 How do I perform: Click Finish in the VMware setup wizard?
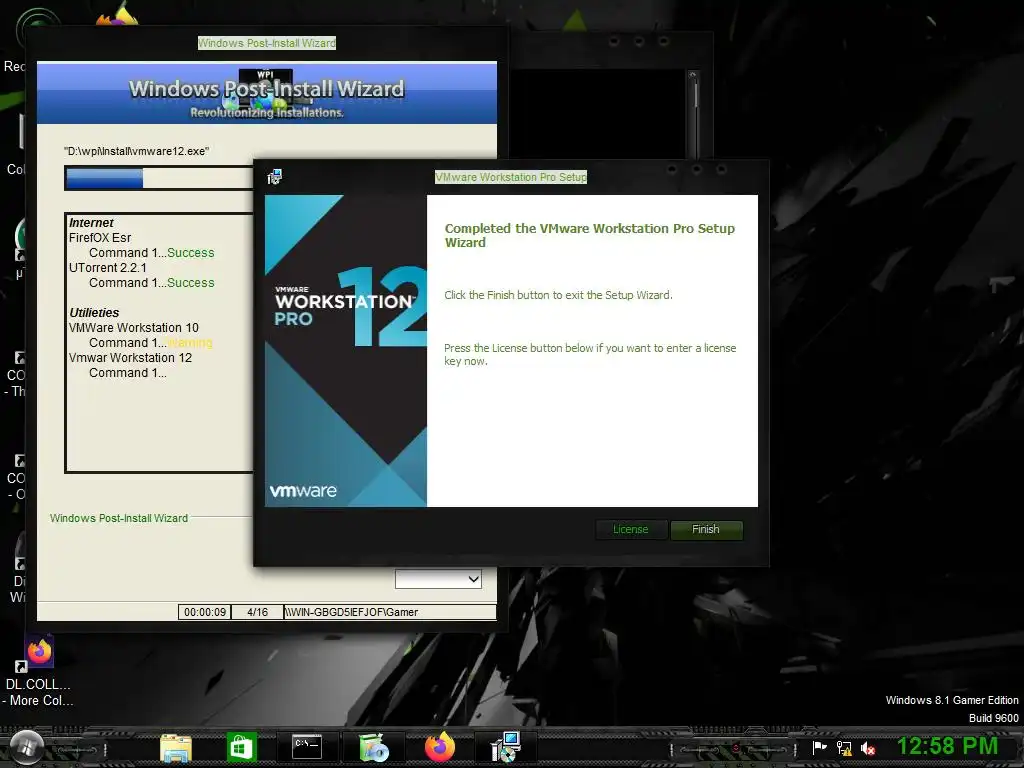[706, 530]
